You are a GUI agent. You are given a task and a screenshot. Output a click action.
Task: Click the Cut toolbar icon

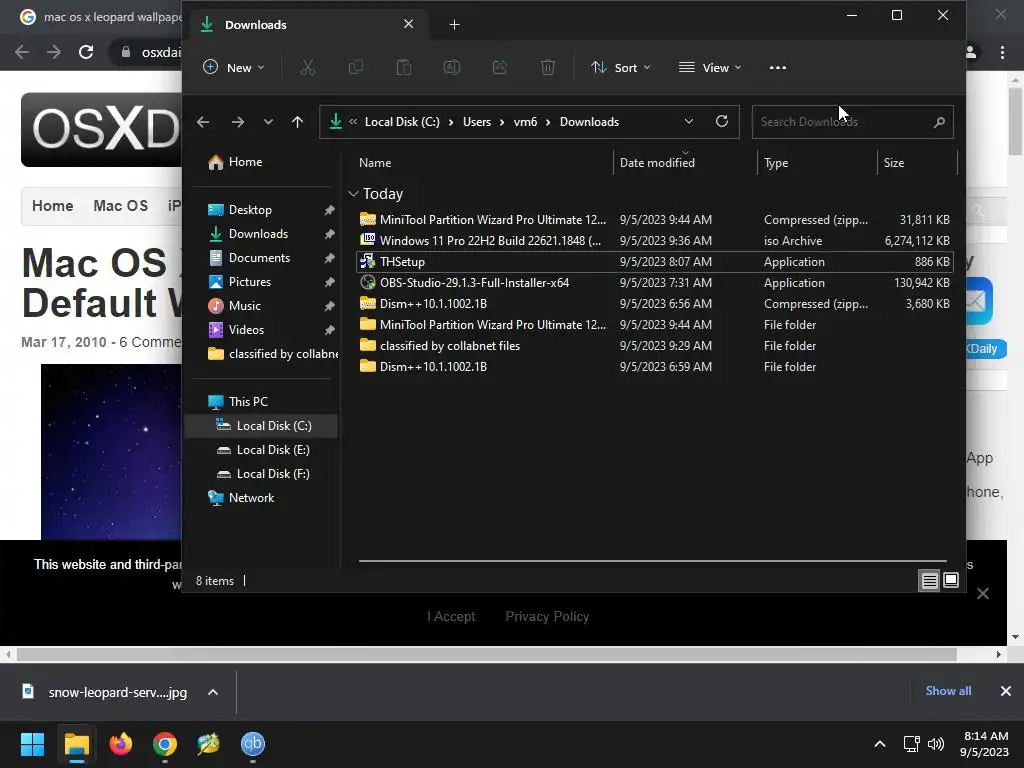tap(308, 67)
